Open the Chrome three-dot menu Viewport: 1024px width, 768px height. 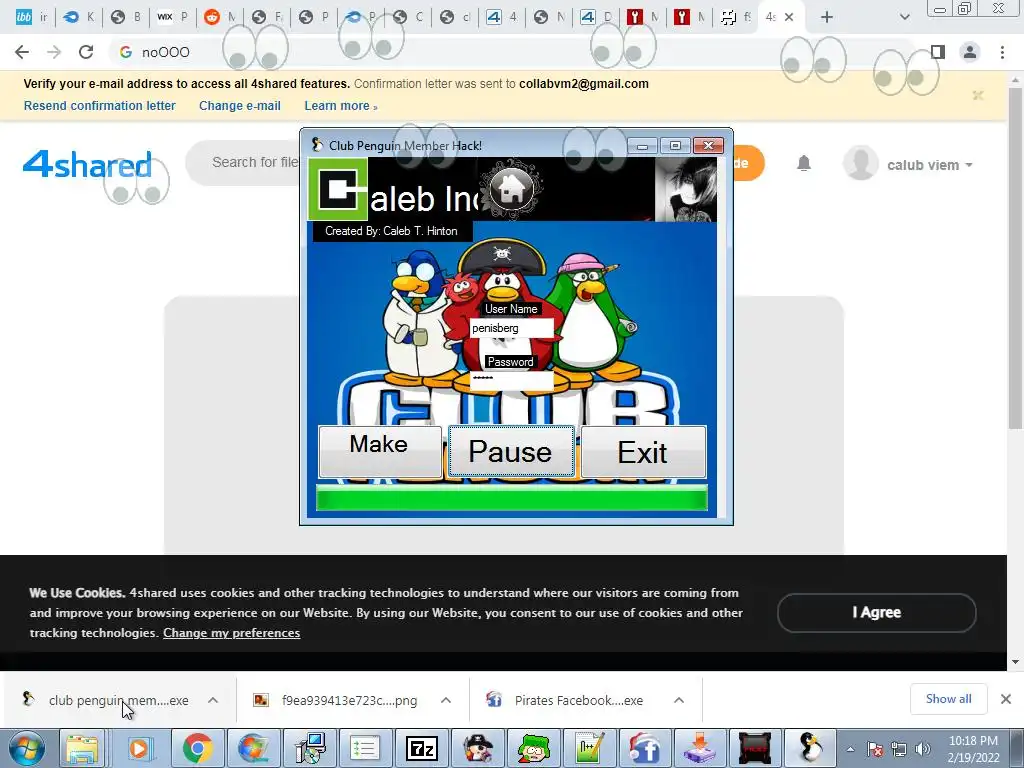pyautogui.click(x=1002, y=52)
